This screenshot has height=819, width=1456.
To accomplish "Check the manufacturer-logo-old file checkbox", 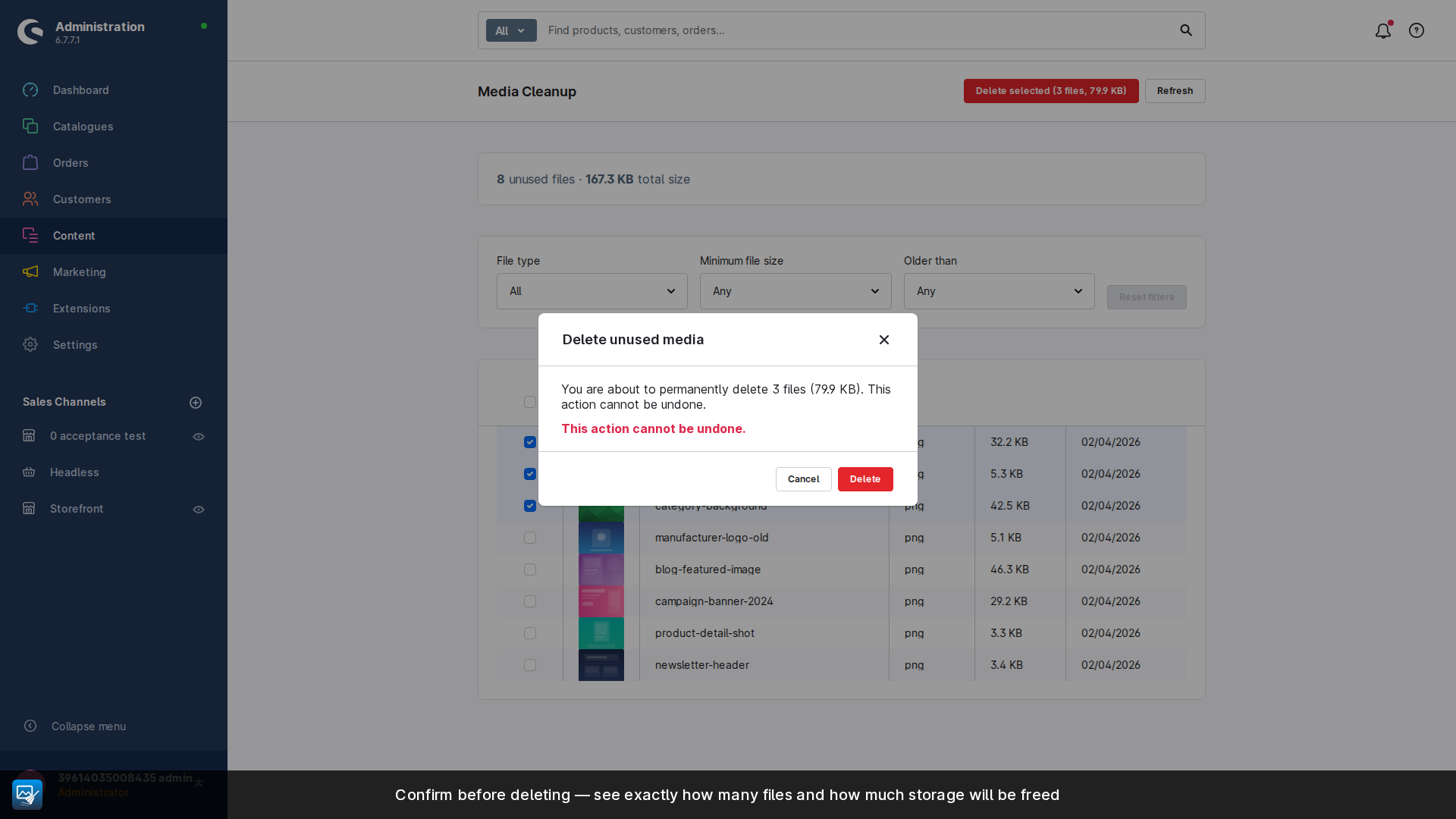I will 530,538.
